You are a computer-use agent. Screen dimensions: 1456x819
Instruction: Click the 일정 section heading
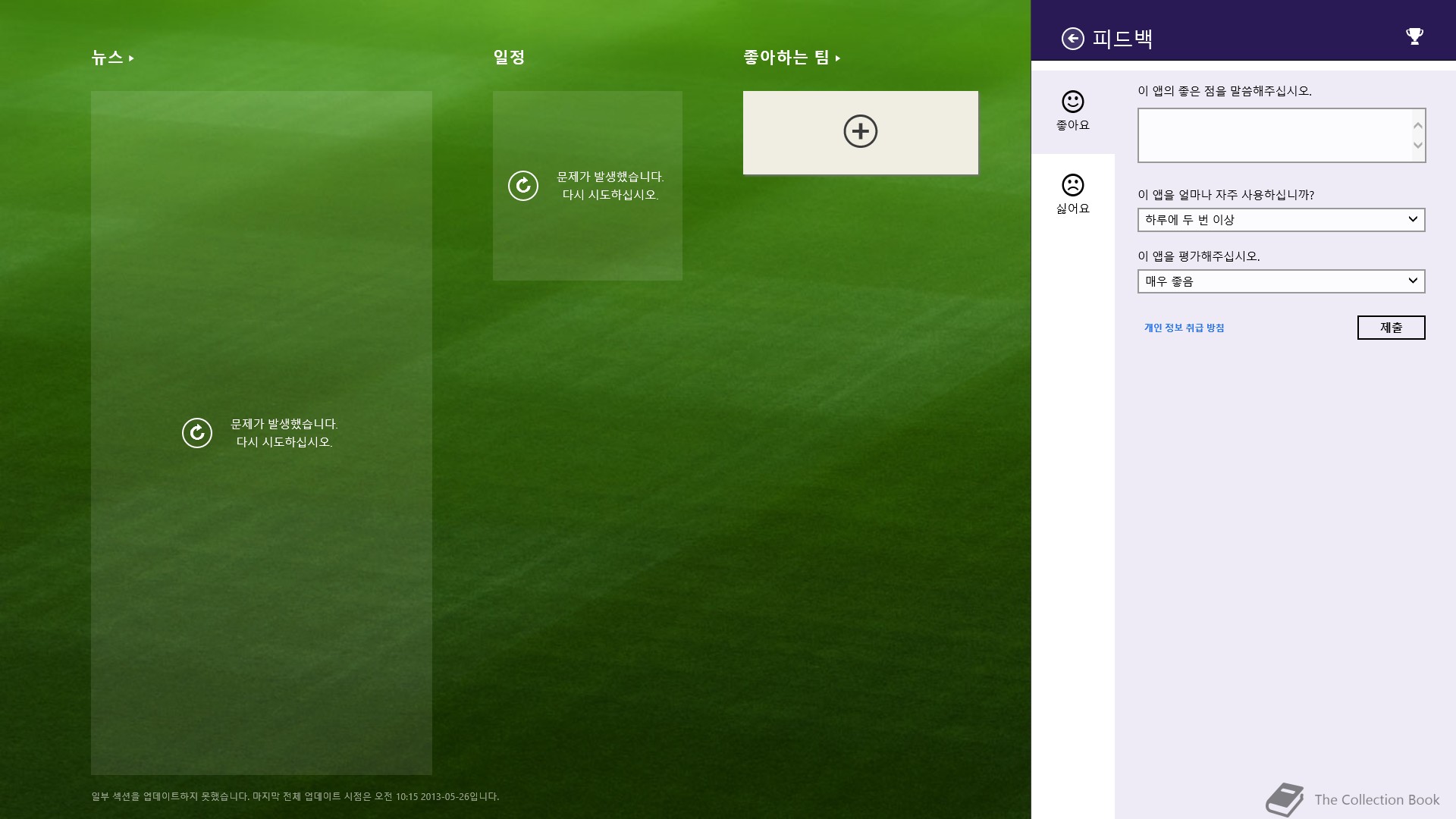click(x=509, y=58)
